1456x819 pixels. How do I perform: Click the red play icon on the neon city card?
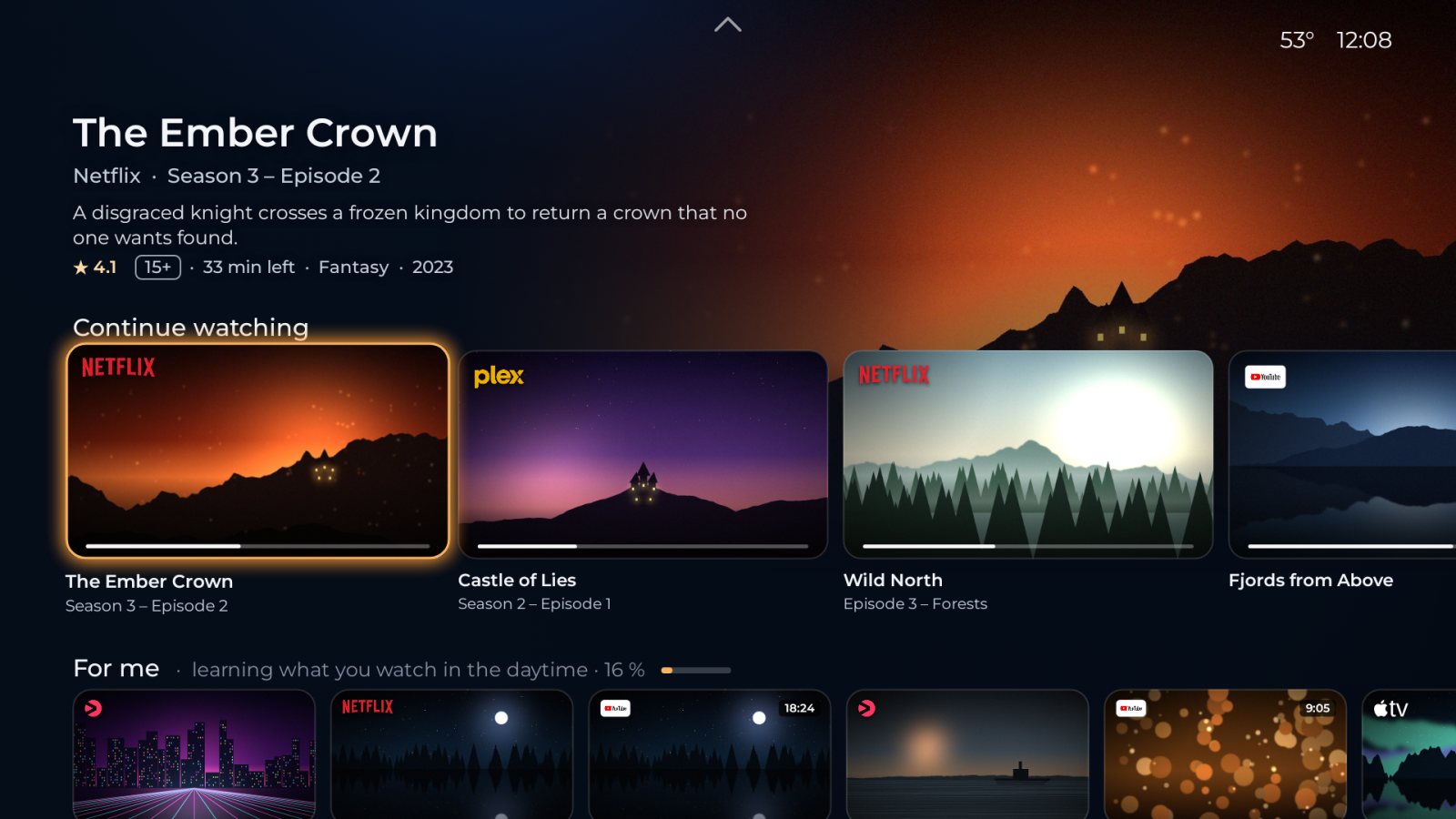click(93, 708)
